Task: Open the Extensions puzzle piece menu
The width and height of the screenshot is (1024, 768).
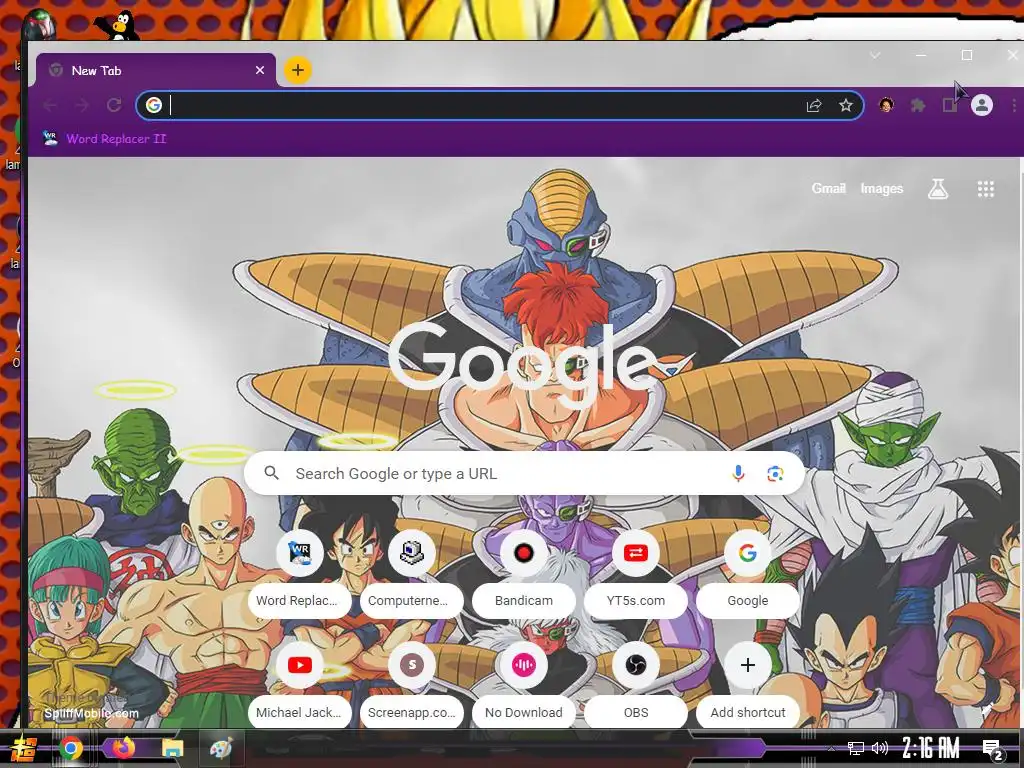Action: pos(918,105)
